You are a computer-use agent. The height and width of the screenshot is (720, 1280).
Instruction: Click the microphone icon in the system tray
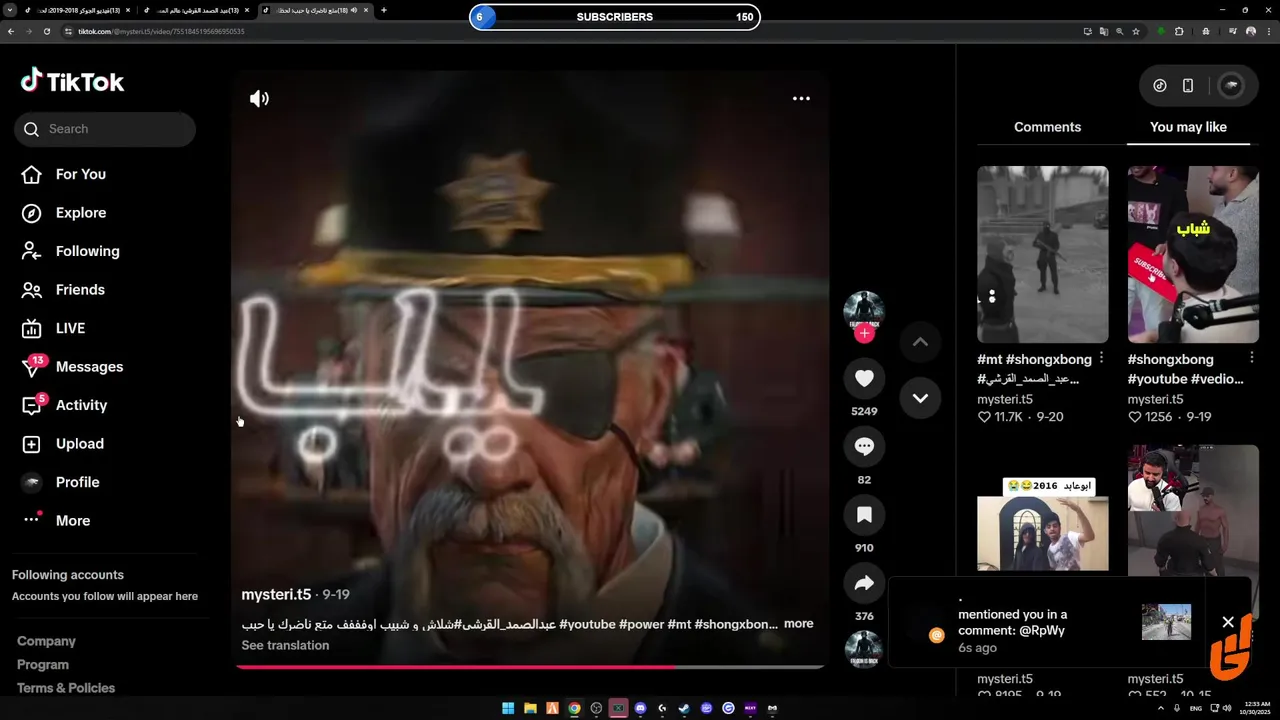click(x=1177, y=708)
